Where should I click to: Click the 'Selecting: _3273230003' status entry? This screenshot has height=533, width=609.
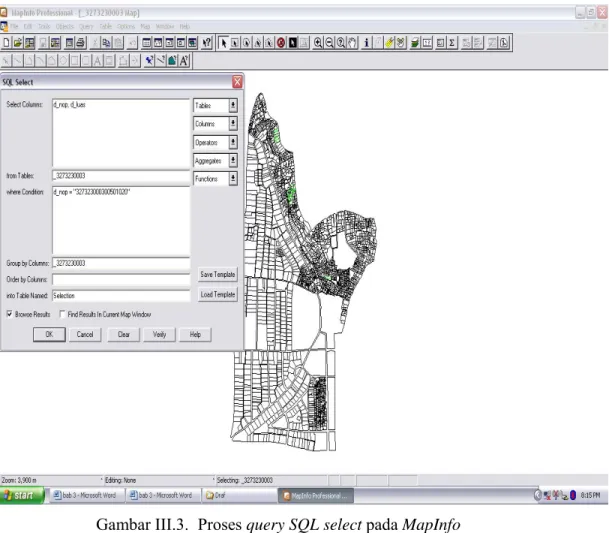pyautogui.click(x=245, y=481)
